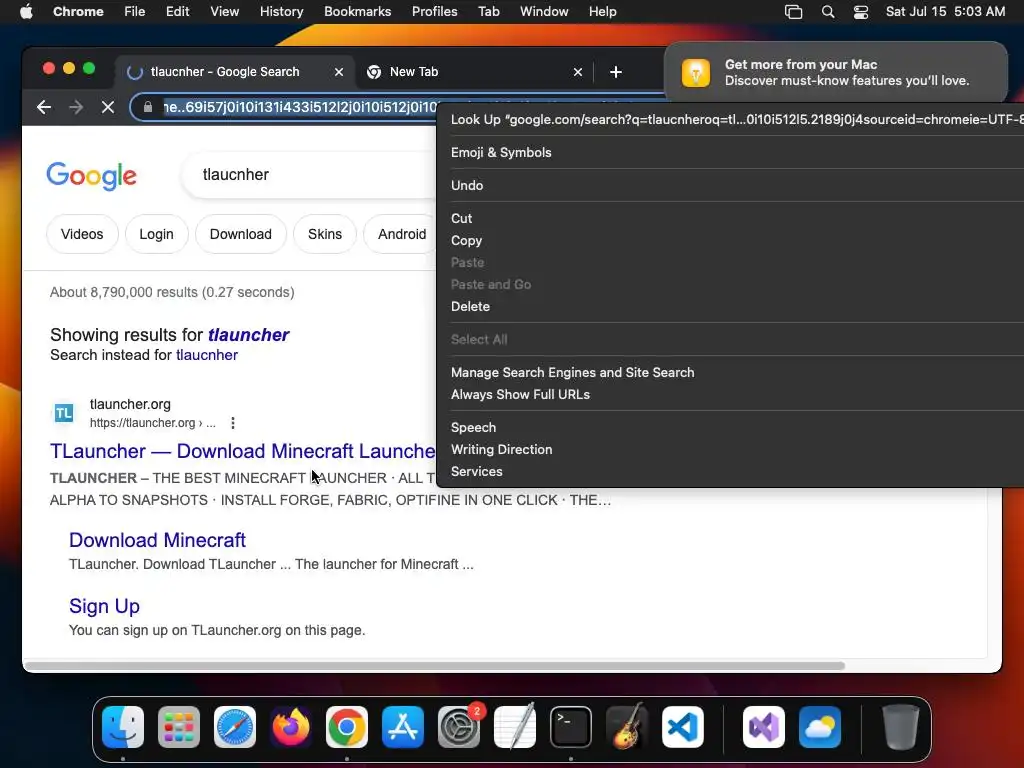Click the lightbulb tips notification icon
The height and width of the screenshot is (768, 1024).
(696, 72)
